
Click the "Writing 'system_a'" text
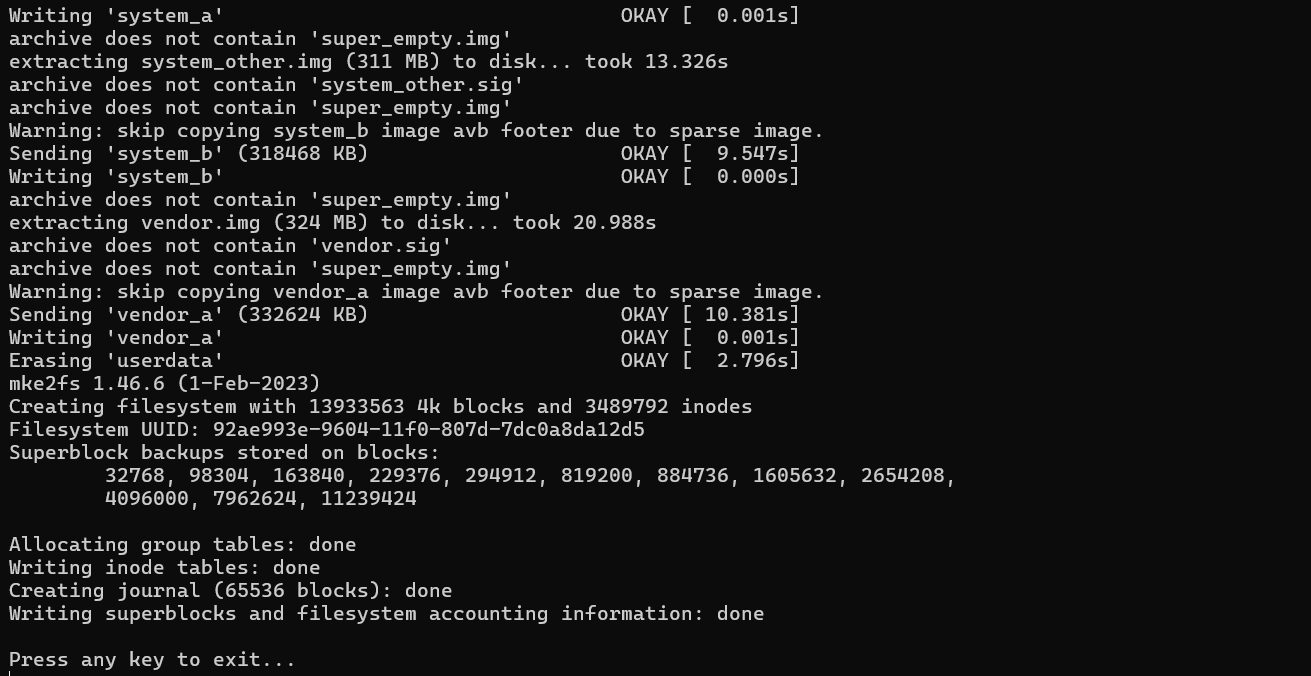[x=116, y=16]
